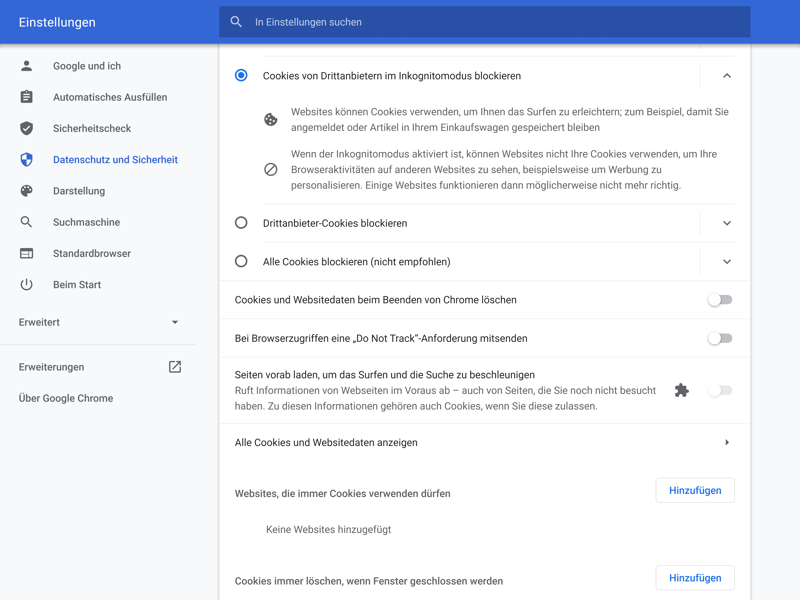Click the magnifier icon beside Suchmaschine

27,222
